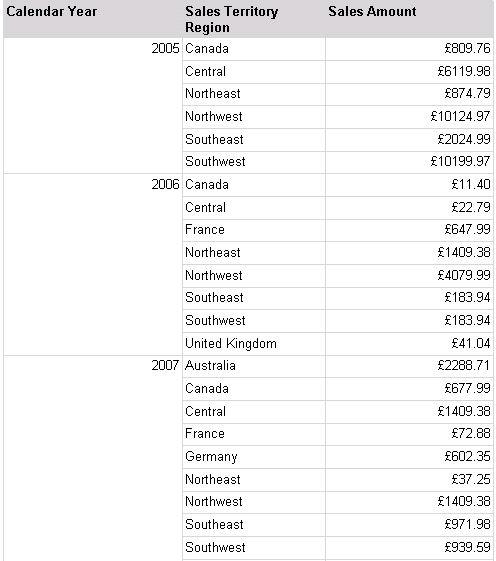
Task: Click the £809.76 Canada amount cell
Action: pos(409,49)
